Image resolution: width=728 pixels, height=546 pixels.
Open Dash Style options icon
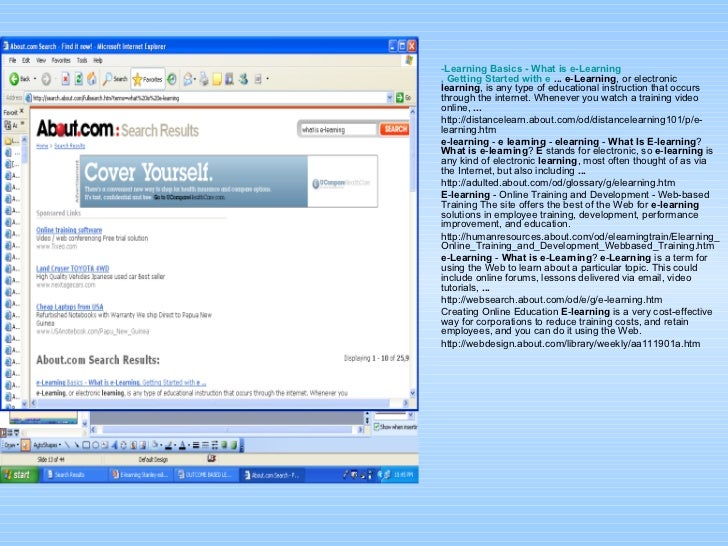click(x=205, y=445)
